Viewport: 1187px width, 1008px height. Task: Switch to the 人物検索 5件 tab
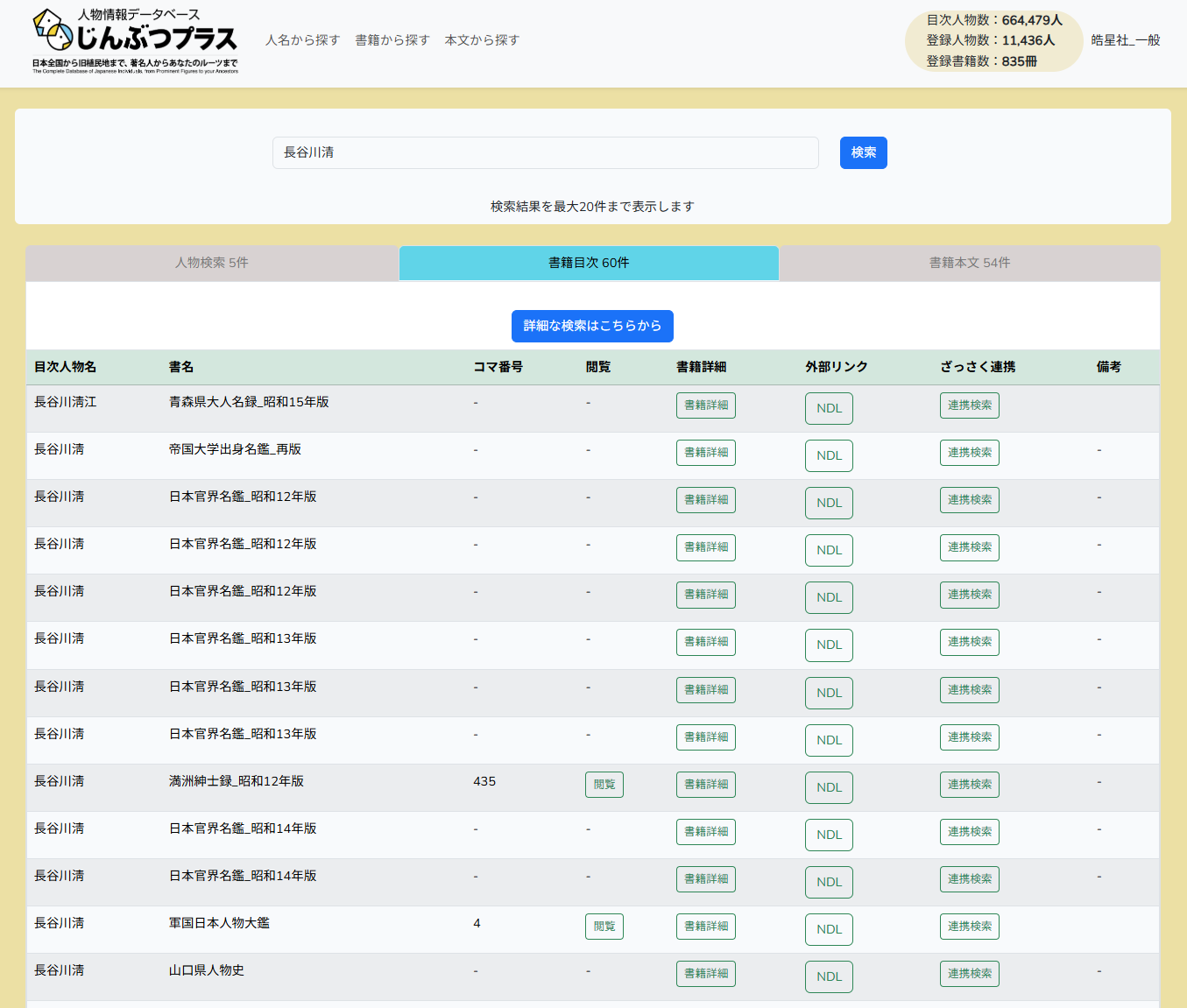point(212,263)
